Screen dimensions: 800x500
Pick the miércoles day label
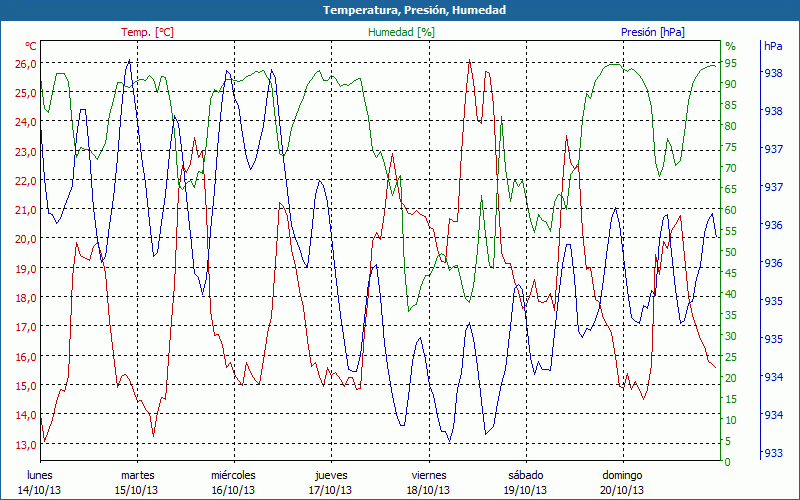coord(233,475)
